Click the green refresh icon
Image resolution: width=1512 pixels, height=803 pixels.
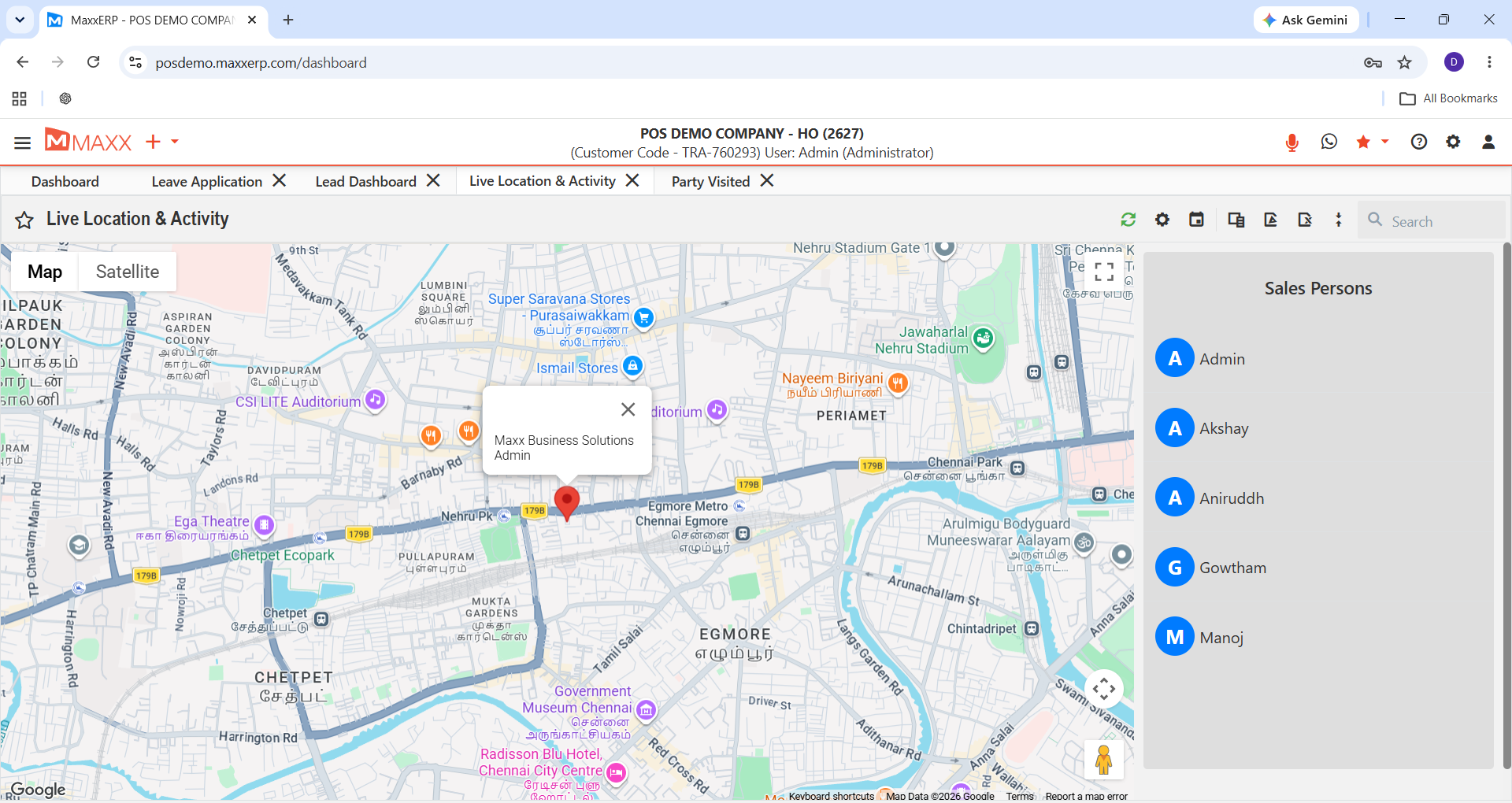[1128, 220]
